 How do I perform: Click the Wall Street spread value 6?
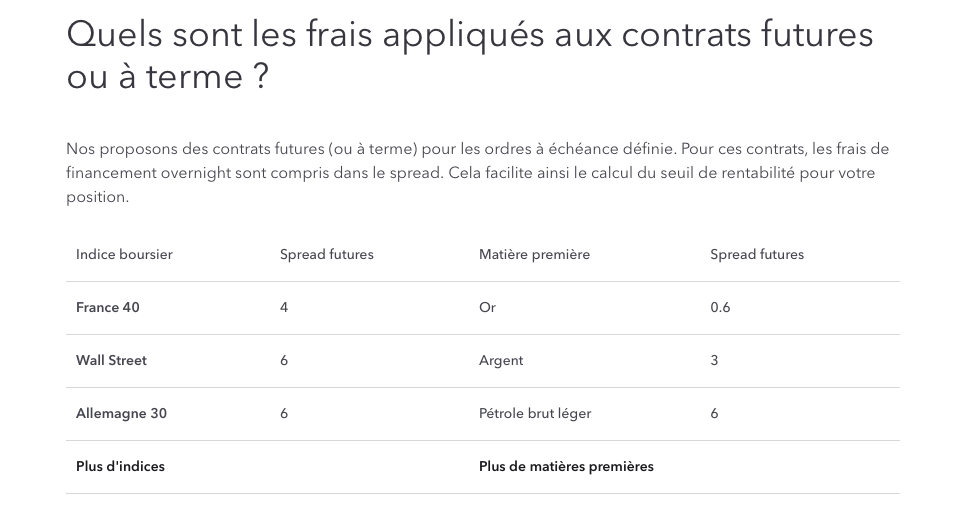pyautogui.click(x=284, y=361)
